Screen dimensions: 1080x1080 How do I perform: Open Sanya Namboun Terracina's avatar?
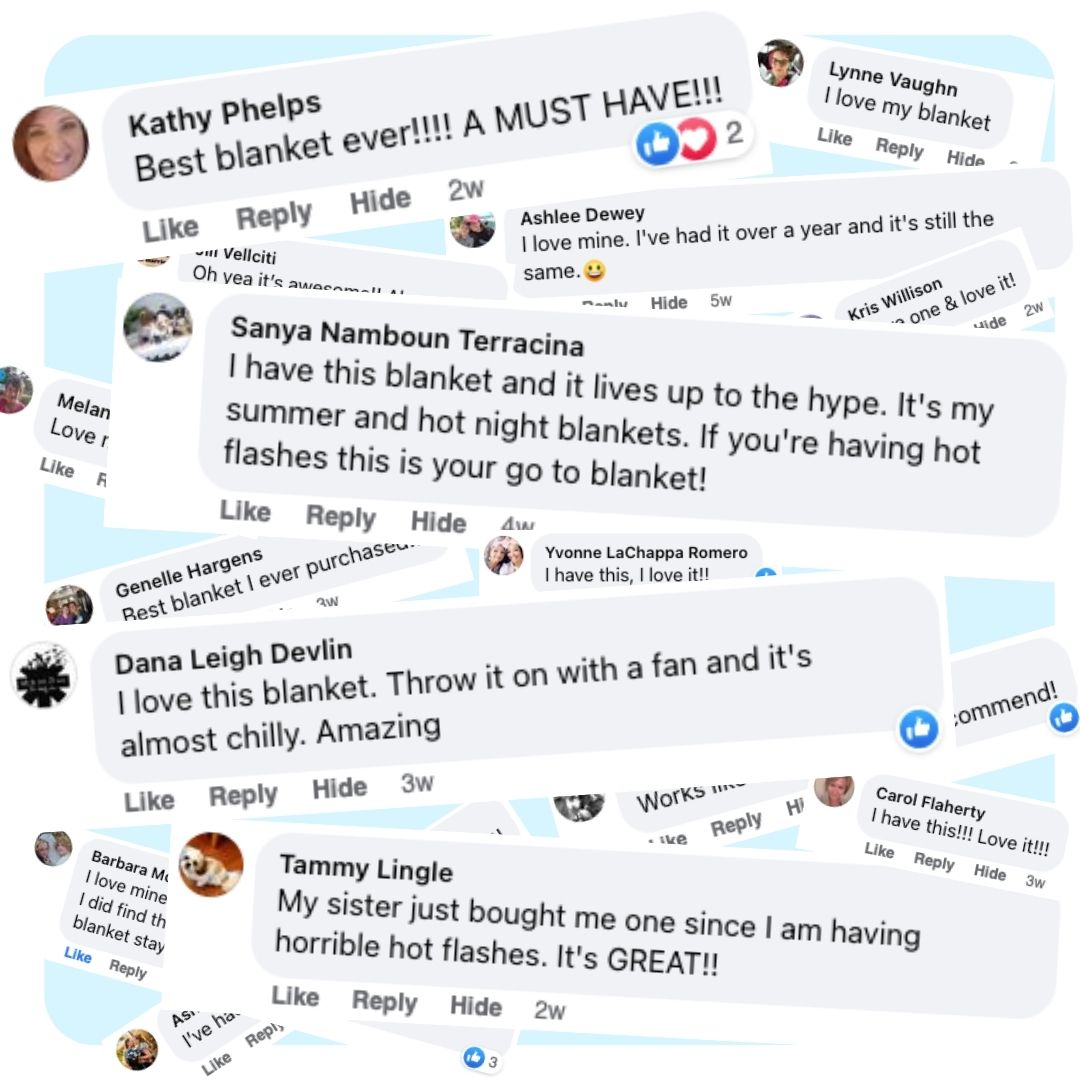[158, 327]
